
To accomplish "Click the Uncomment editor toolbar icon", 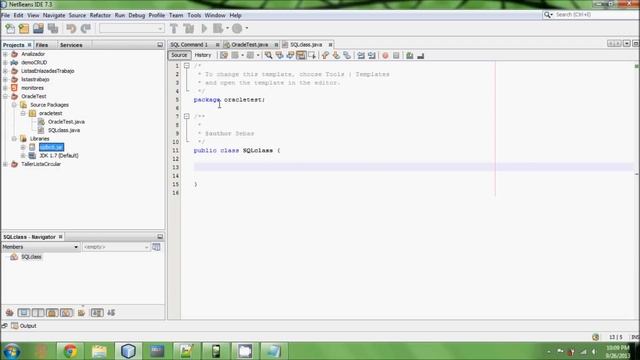I will [420, 55].
